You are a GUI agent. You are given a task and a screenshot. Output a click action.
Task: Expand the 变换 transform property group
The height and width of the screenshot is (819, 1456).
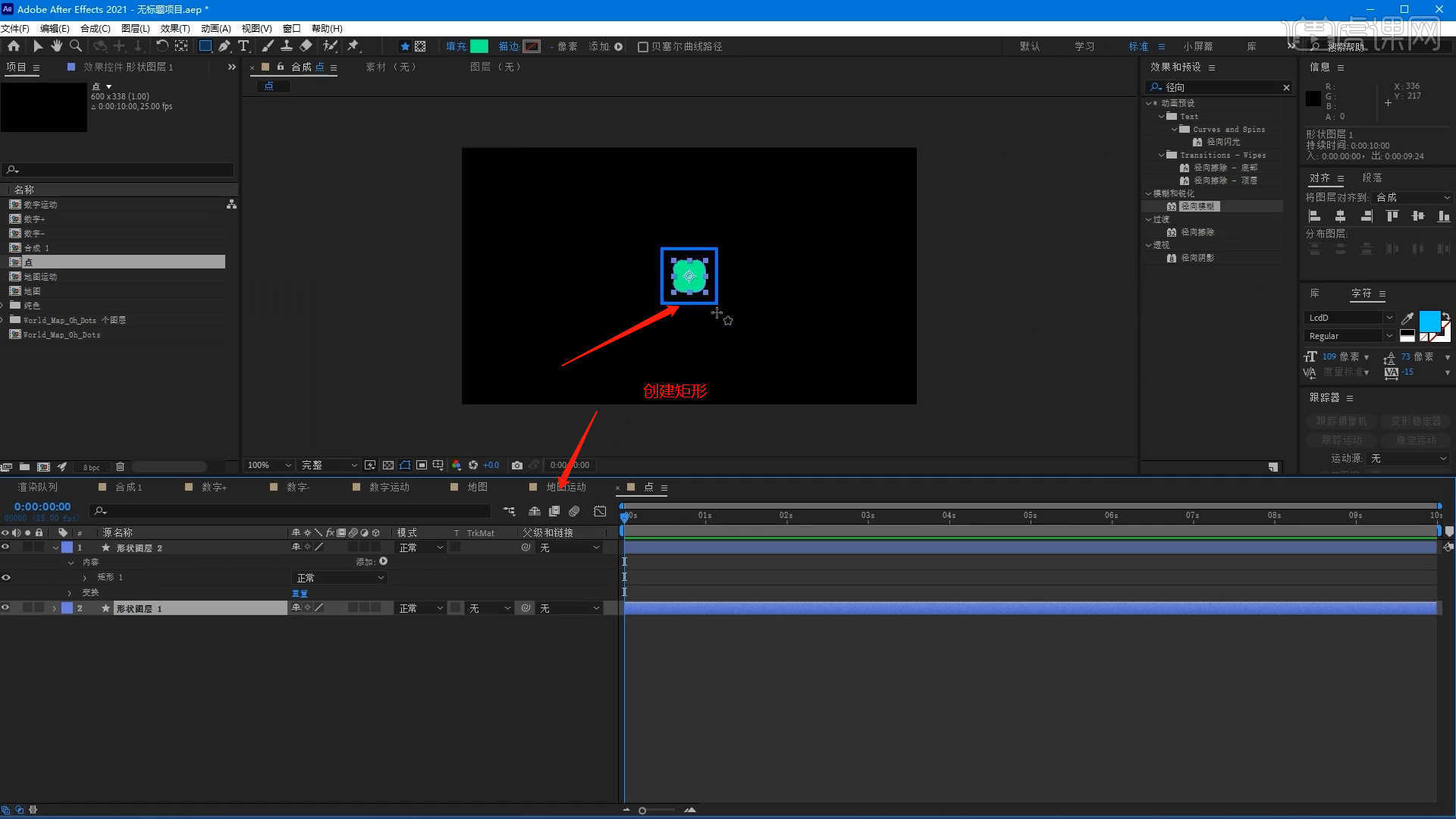point(70,593)
